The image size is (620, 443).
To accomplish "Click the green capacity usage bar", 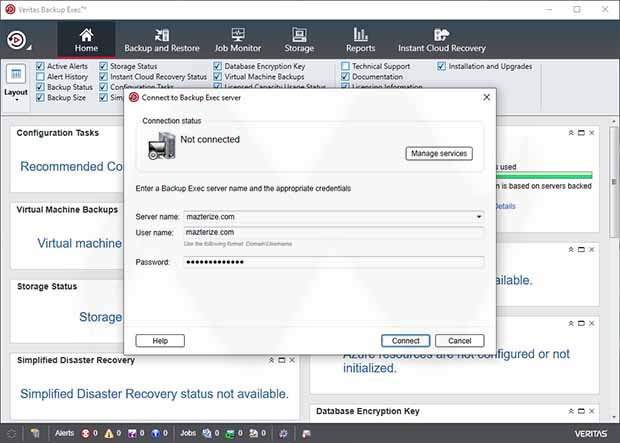I will (544, 175).
